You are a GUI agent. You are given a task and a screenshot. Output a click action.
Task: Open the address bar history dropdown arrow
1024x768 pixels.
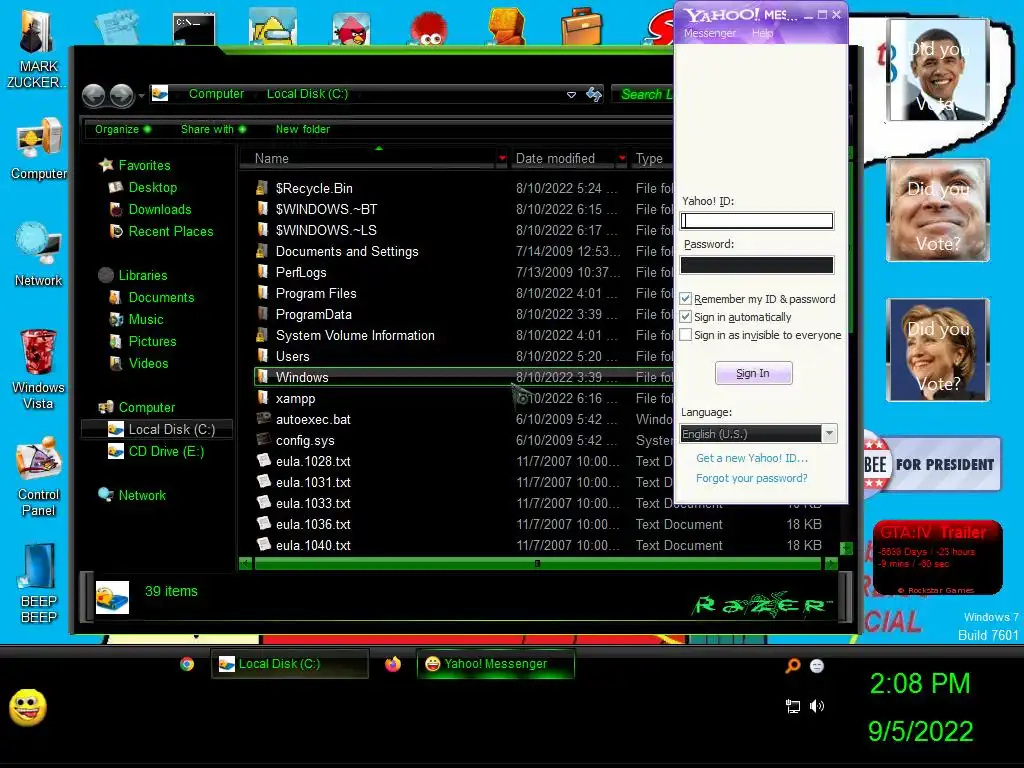pos(571,95)
